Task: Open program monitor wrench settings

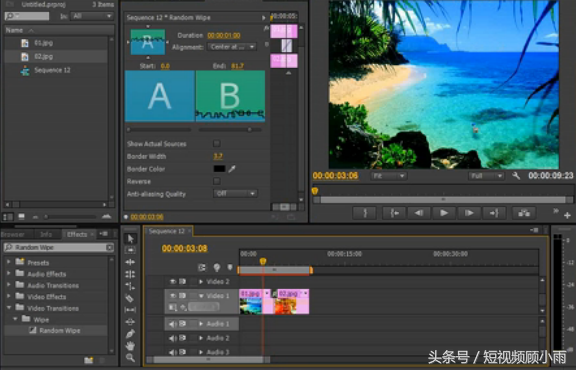Action: (516, 176)
